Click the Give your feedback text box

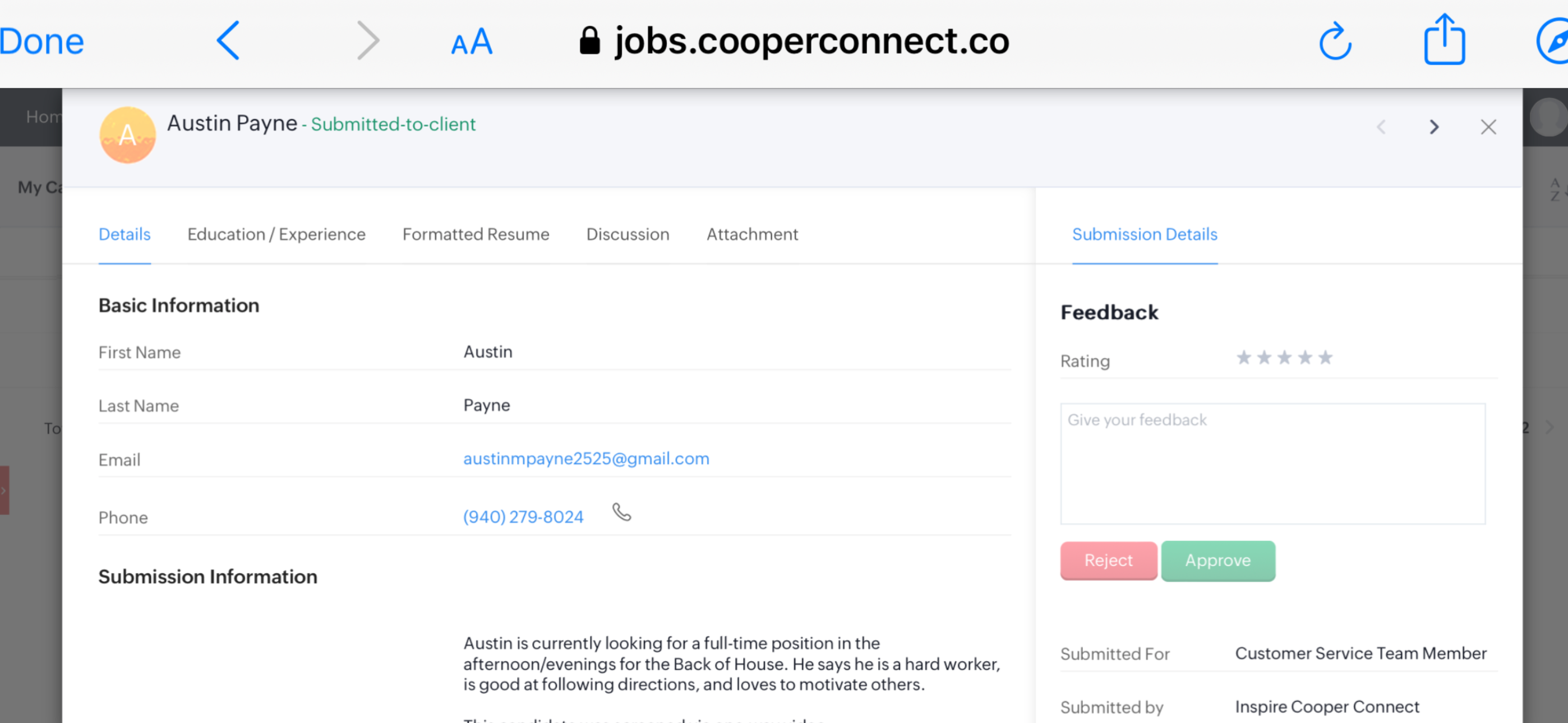coord(1272,463)
